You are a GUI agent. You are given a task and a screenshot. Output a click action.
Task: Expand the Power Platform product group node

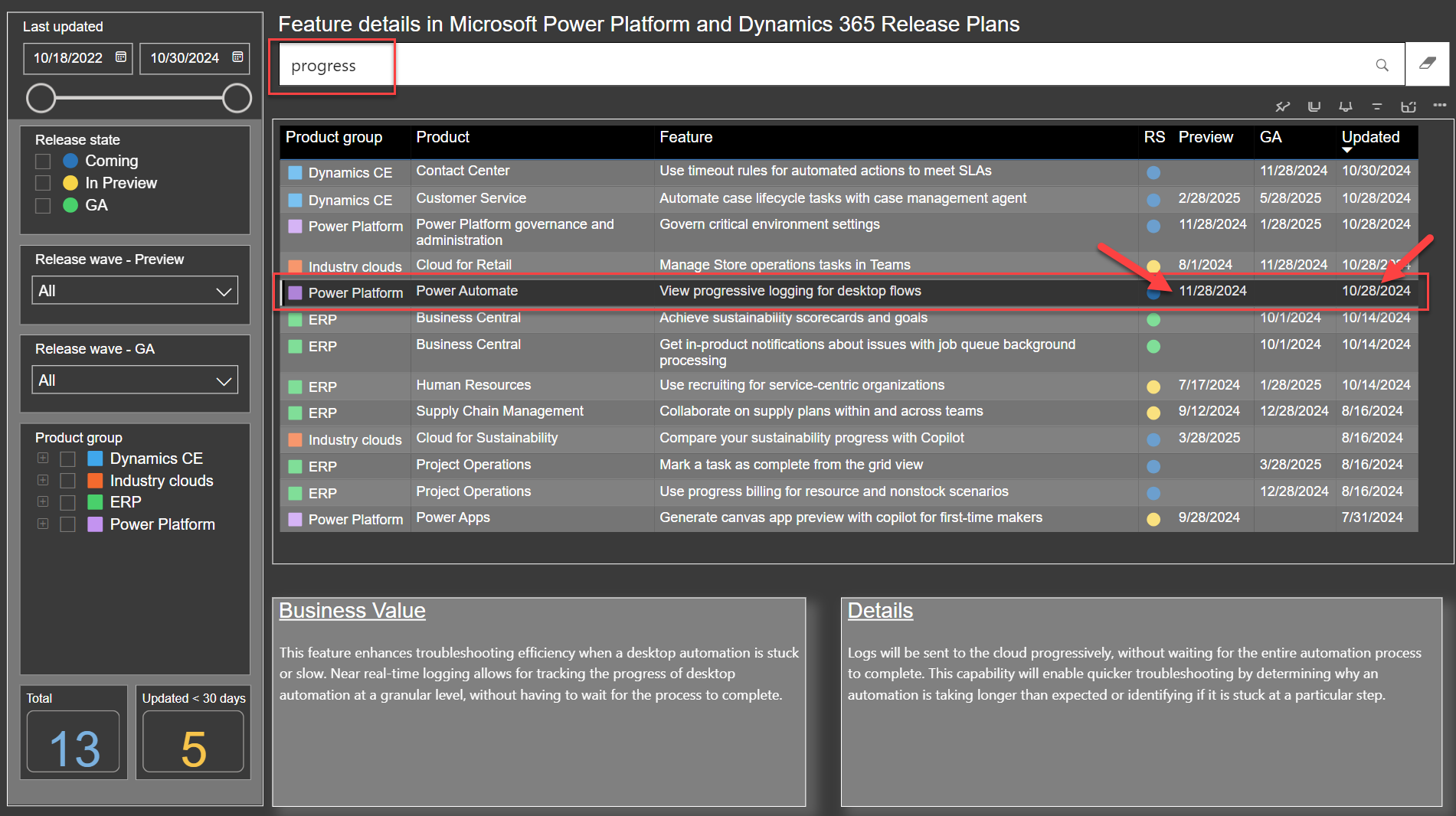click(43, 524)
